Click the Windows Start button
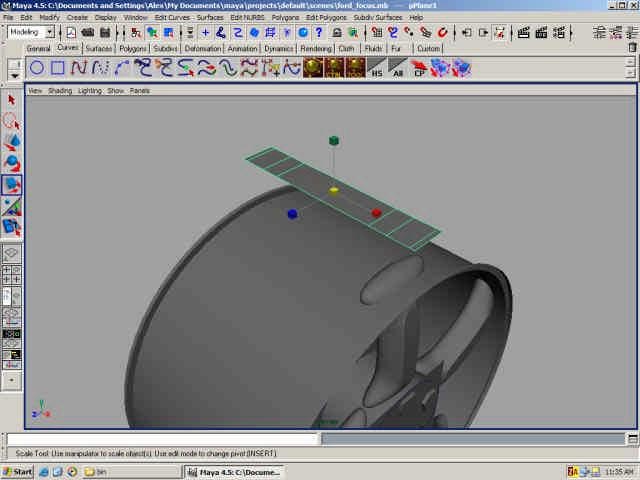Screen dimensions: 640x480 pos(19,471)
